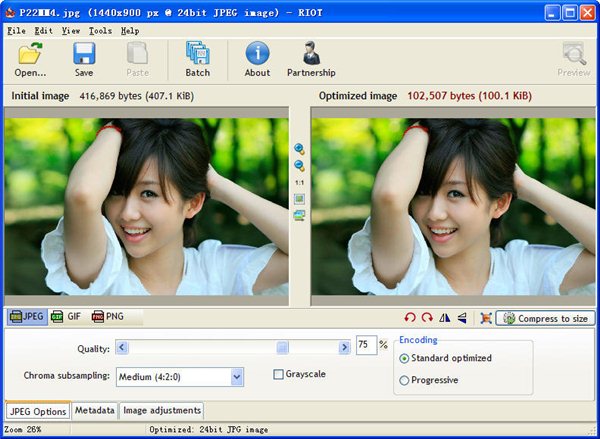Open the Tools menu
The width and height of the screenshot is (600, 439).
click(x=100, y=31)
